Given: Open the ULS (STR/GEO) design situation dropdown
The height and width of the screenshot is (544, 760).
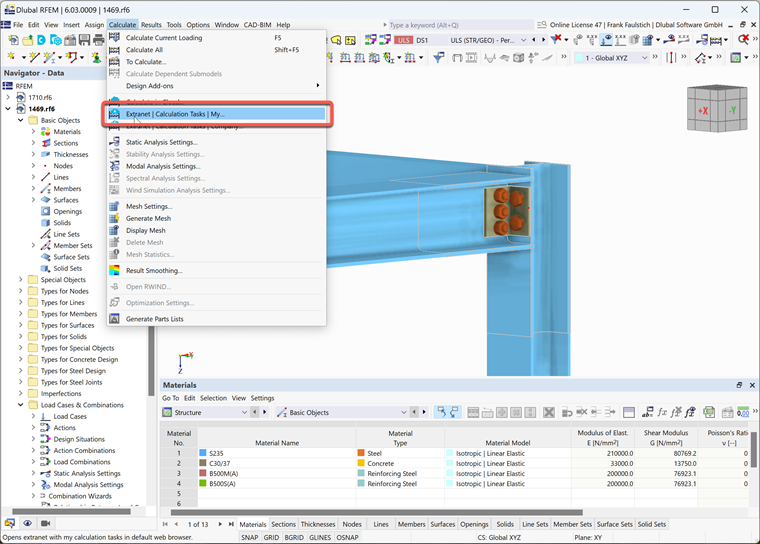Looking at the screenshot, I should pyautogui.click(x=523, y=40).
